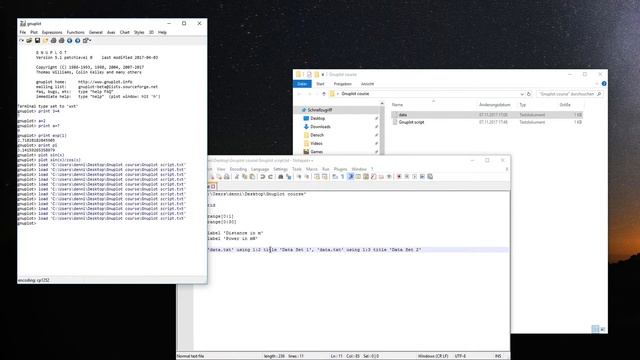The width and height of the screenshot is (640, 360).
Task: Click the replot arrow icon at gnuplot toolbar start
Action: [22, 40]
